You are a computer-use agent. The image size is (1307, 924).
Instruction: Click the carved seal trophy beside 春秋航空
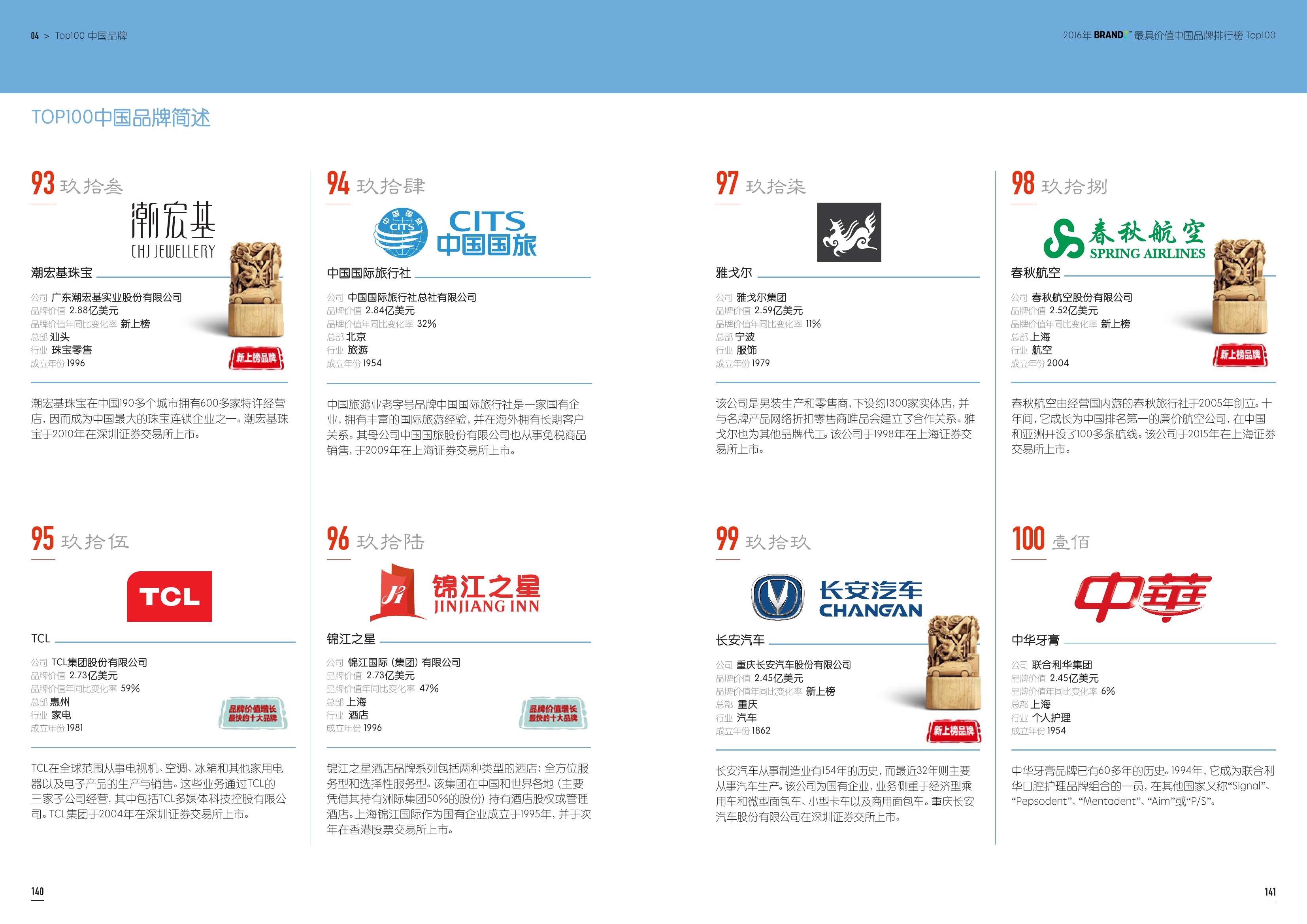[x=1240, y=287]
